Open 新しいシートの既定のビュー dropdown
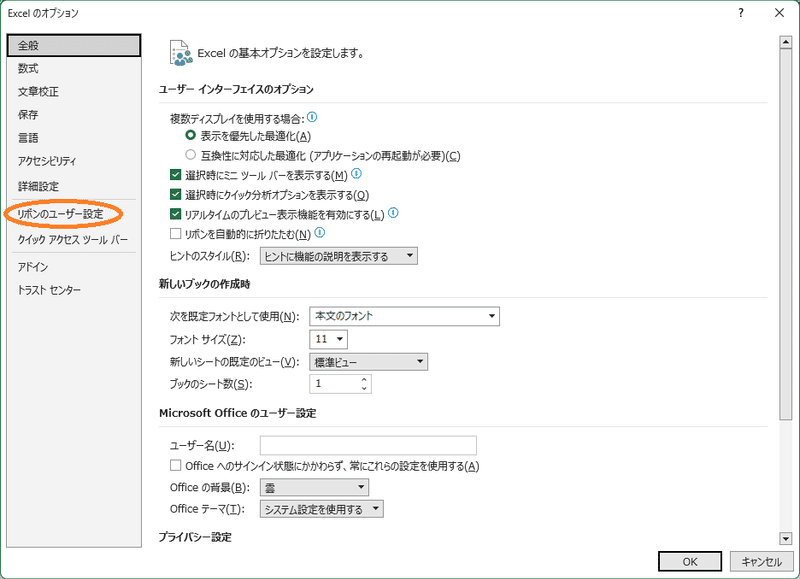This screenshot has height=579, width=800. (368, 362)
